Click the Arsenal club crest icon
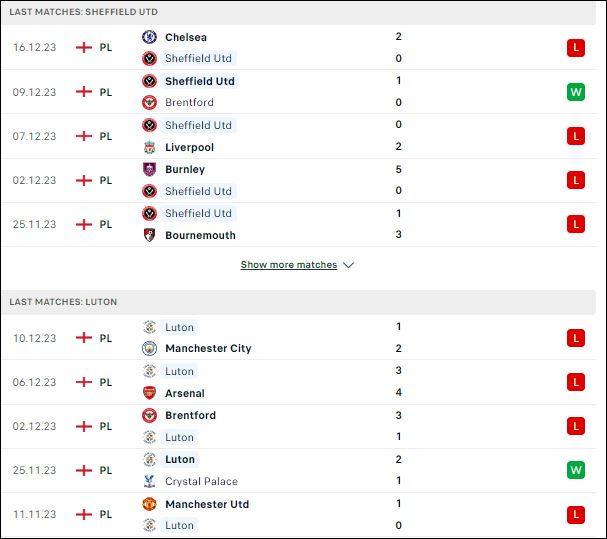This screenshot has width=607, height=539. [x=149, y=393]
